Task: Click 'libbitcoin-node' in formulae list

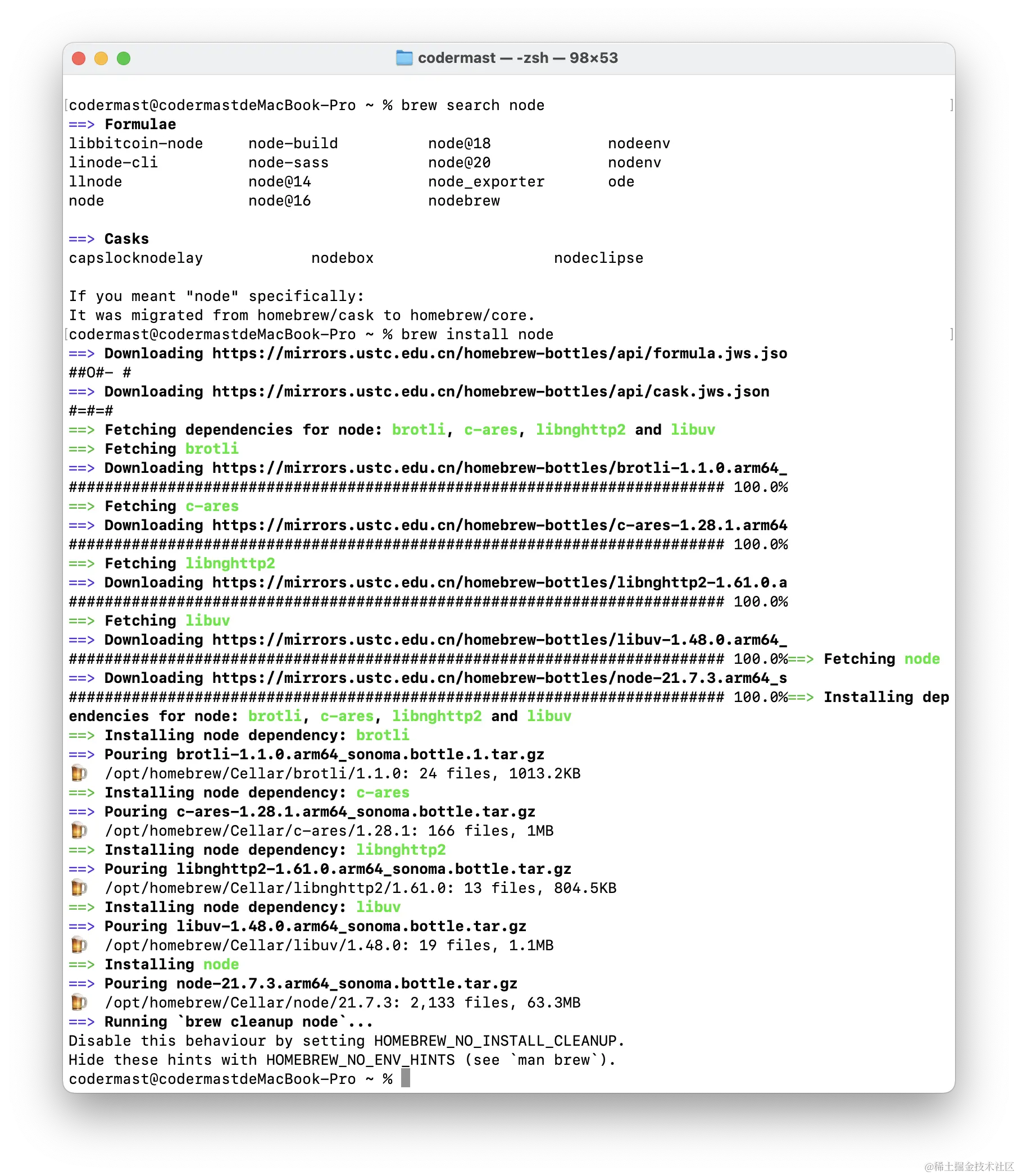Action: [136, 144]
